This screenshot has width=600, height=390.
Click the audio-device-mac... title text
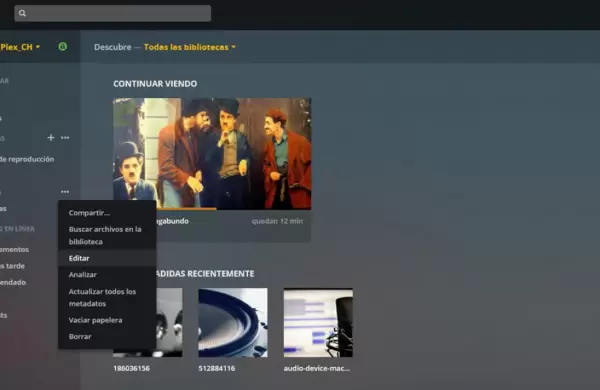(317, 368)
